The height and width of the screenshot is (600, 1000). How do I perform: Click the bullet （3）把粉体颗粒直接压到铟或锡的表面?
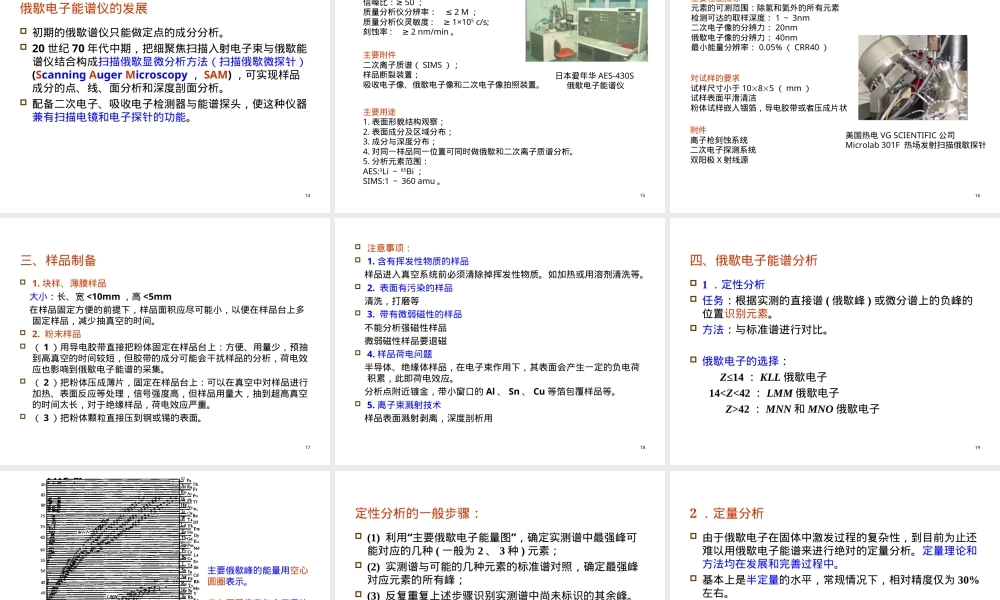click(x=118, y=418)
